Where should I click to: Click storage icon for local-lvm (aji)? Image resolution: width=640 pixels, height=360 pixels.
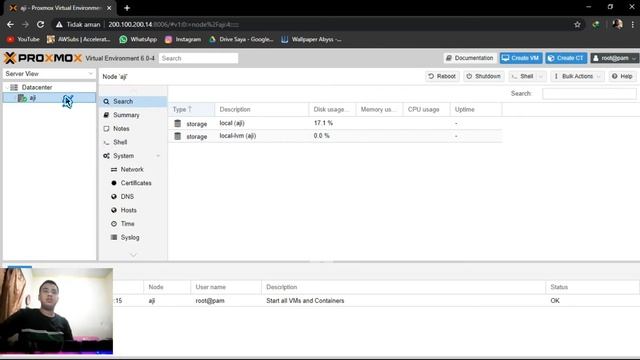tap(178, 136)
